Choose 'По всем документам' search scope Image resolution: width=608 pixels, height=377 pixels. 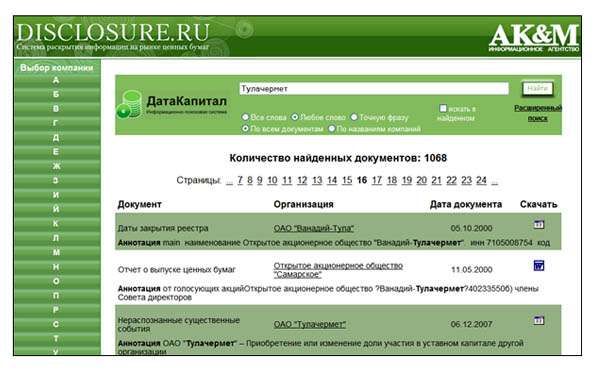coord(245,128)
